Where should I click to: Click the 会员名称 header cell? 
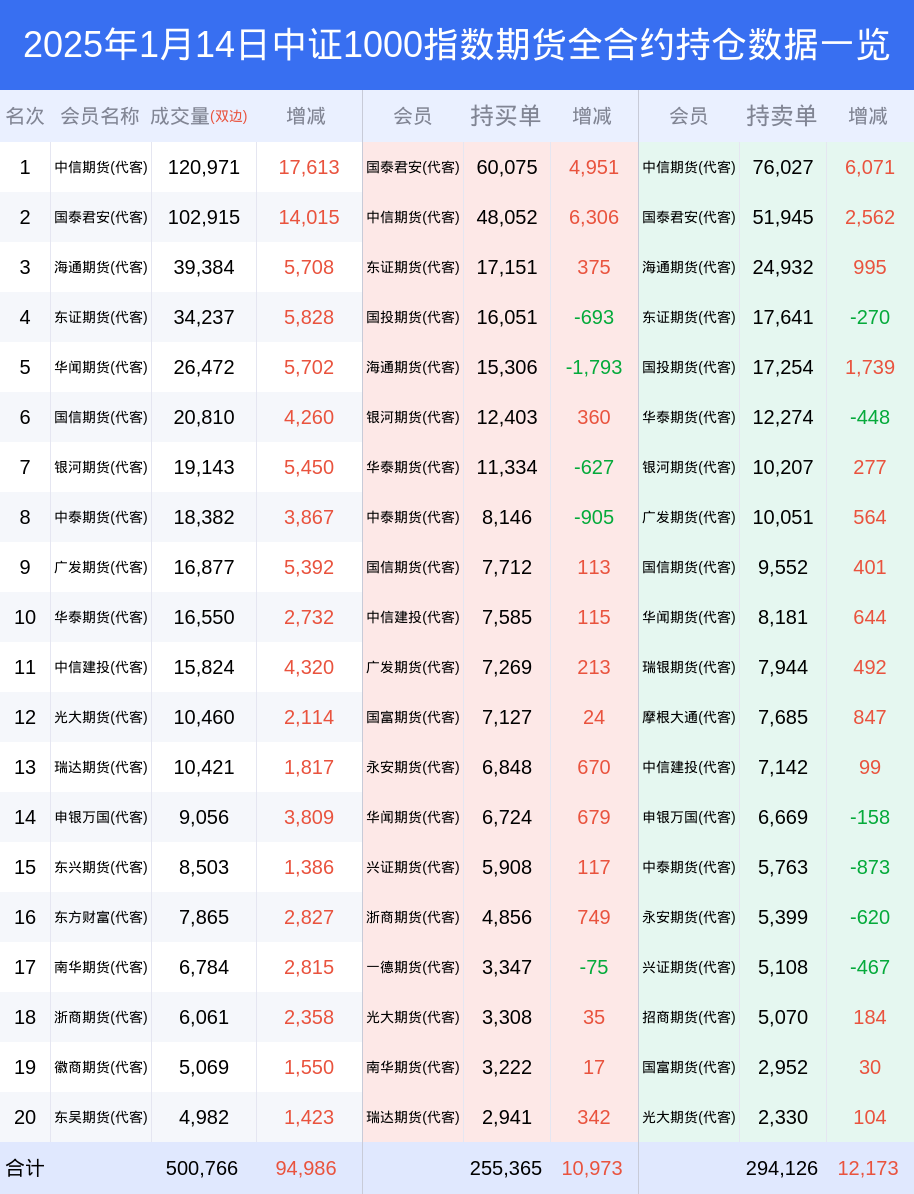pos(100,117)
